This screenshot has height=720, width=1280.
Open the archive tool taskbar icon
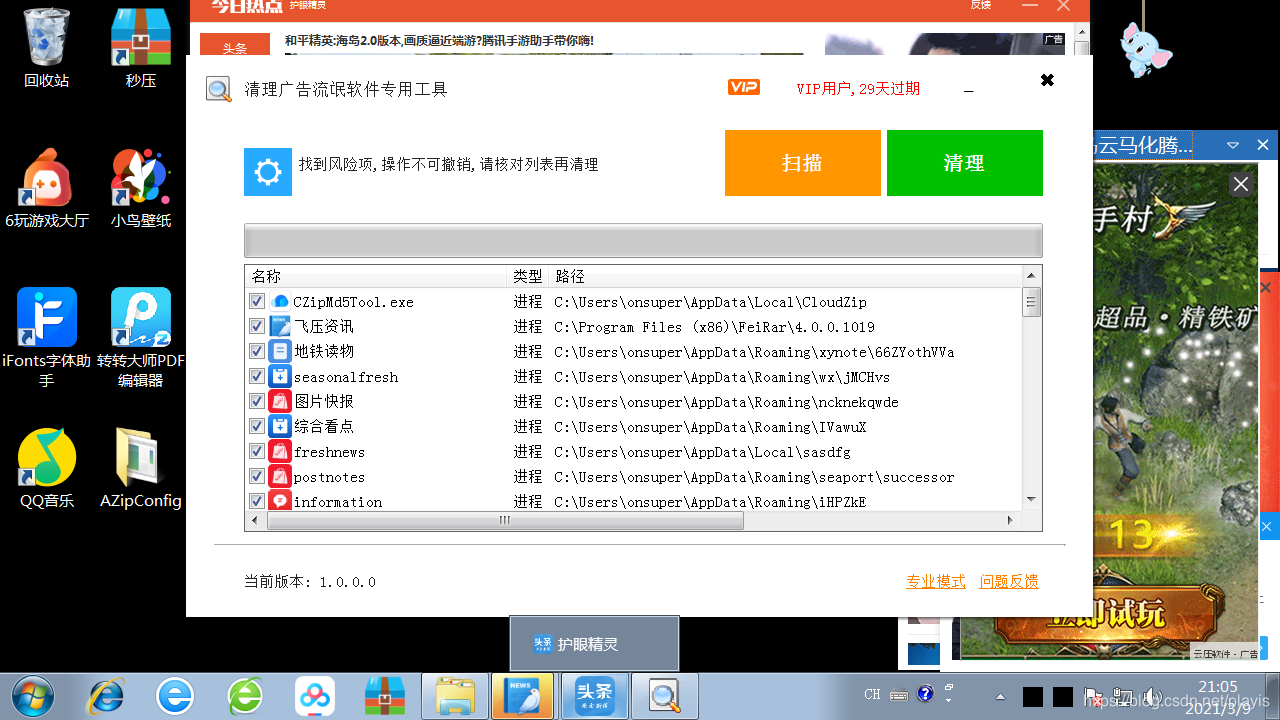[x=385, y=696]
